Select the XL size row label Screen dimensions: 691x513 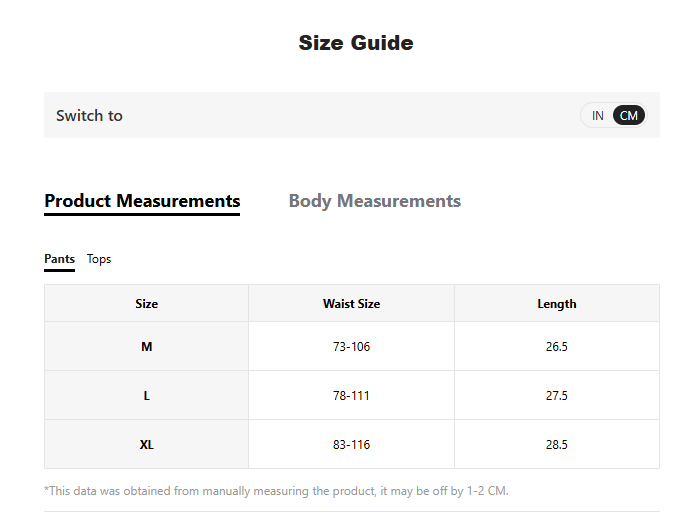point(147,445)
